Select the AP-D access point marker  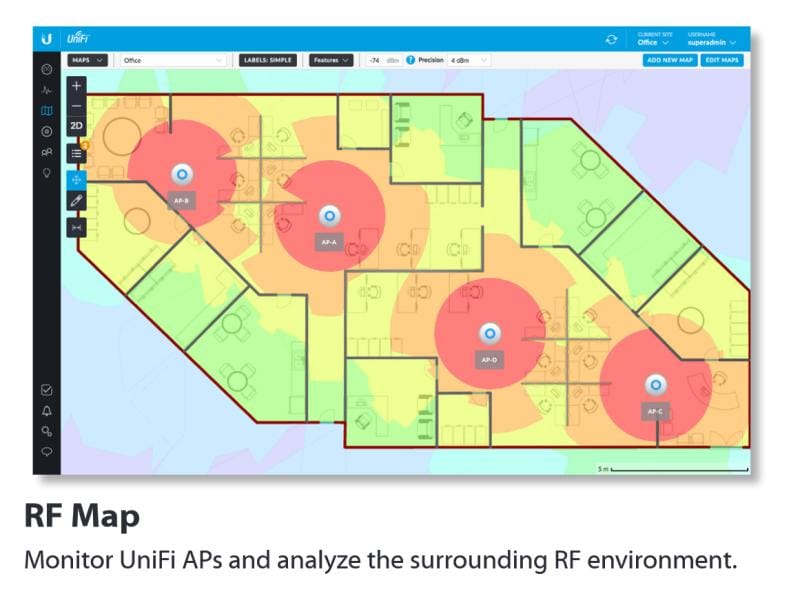coord(489,334)
